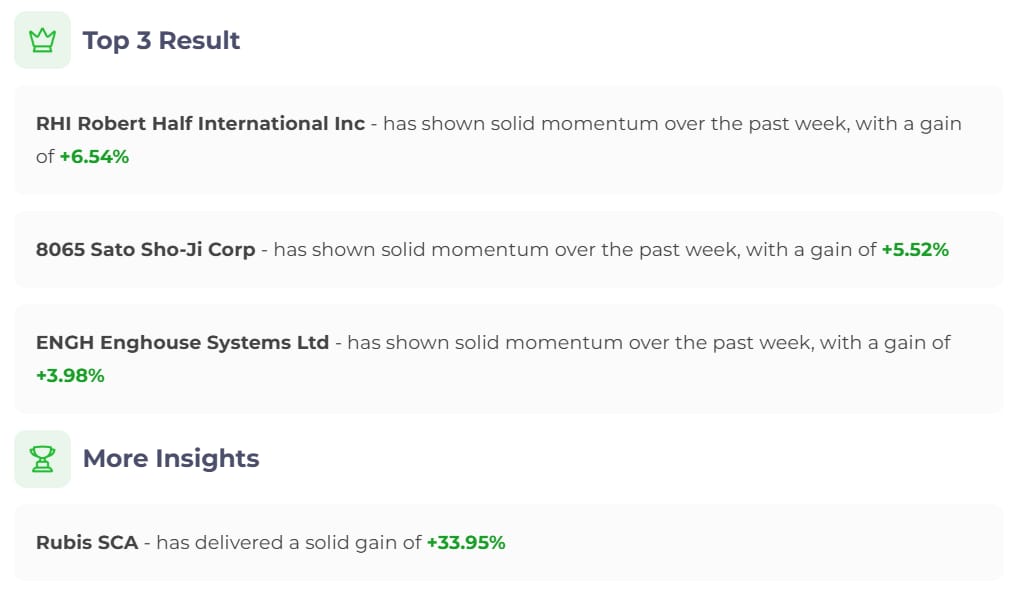Click the RHI ticker symbol
Viewport: 1012px width, 590px height.
[54, 124]
